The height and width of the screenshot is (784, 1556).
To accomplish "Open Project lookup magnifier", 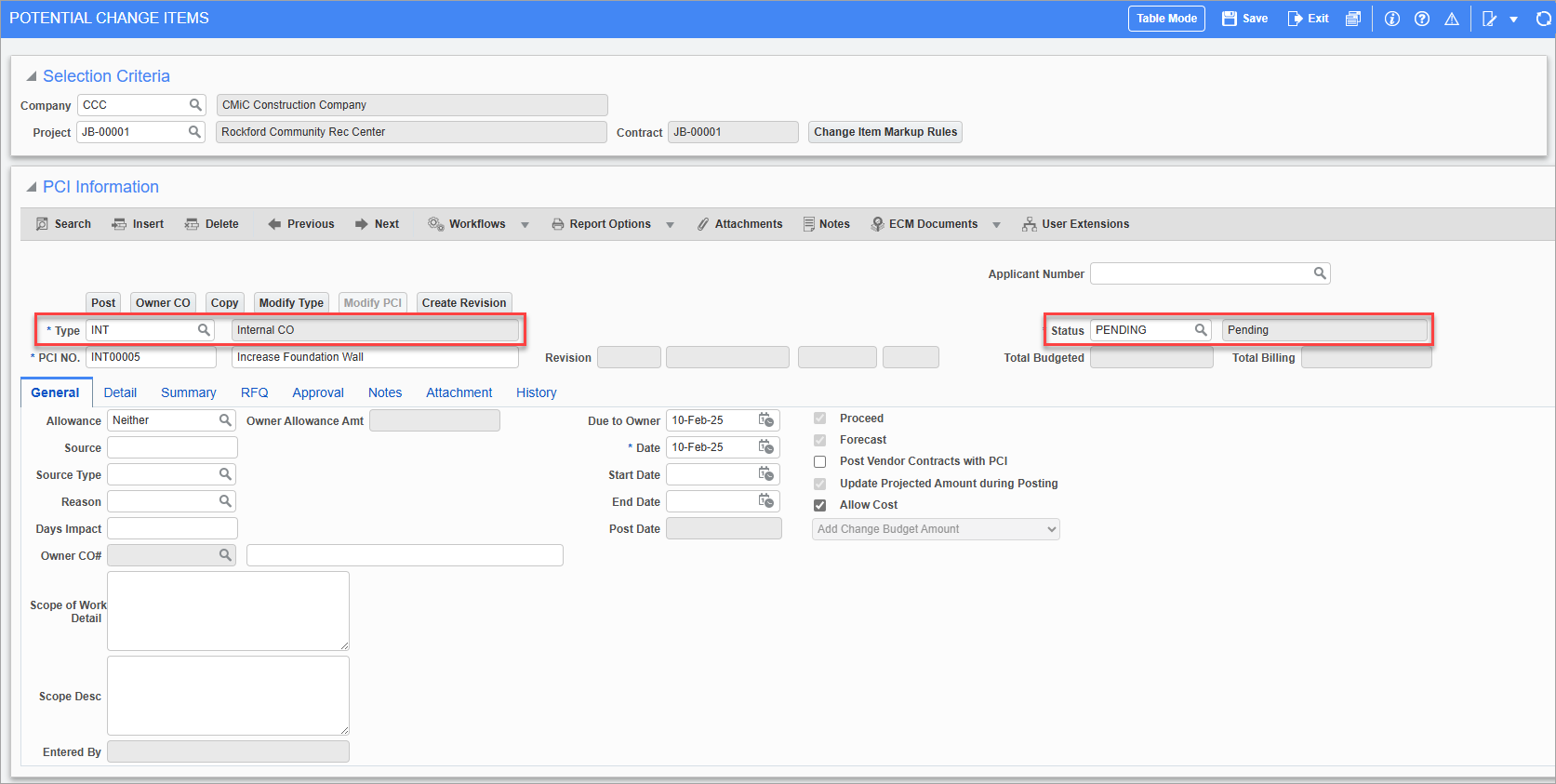I will coord(194,132).
